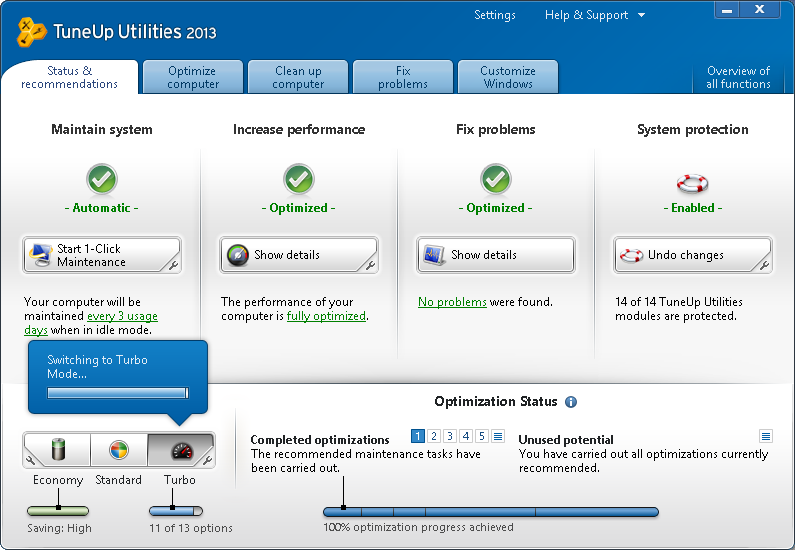Switch to Status & recommendations tab
This screenshot has width=795, height=550.
[69, 77]
